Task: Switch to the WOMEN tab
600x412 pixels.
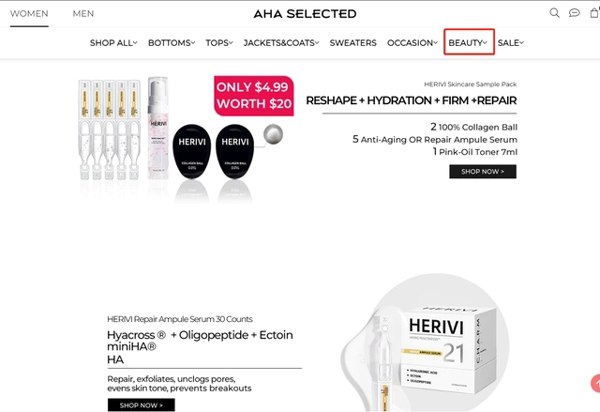Action: click(x=29, y=13)
